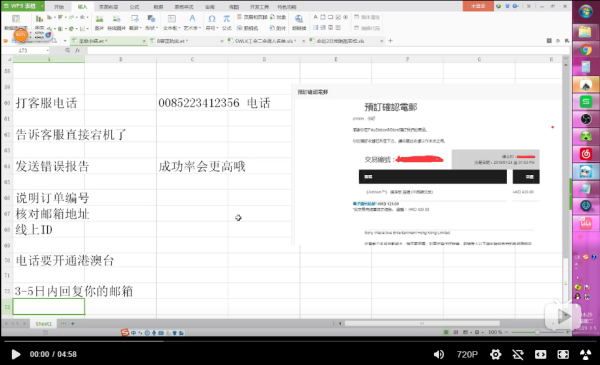This screenshot has width=600, height=365.
Task: Select the cell with 3-5日内回复你的邮箱
Action: (49, 291)
